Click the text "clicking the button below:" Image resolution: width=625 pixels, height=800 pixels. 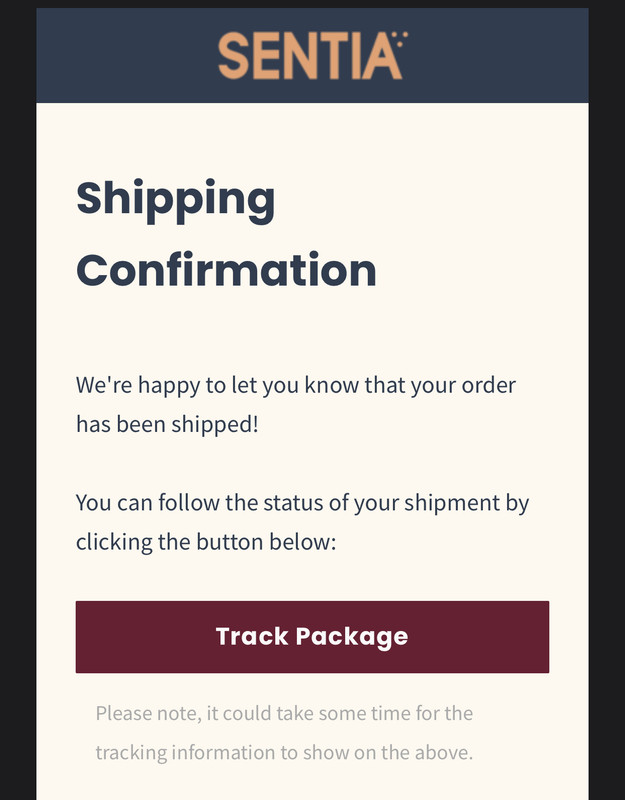pyautogui.click(x=206, y=542)
